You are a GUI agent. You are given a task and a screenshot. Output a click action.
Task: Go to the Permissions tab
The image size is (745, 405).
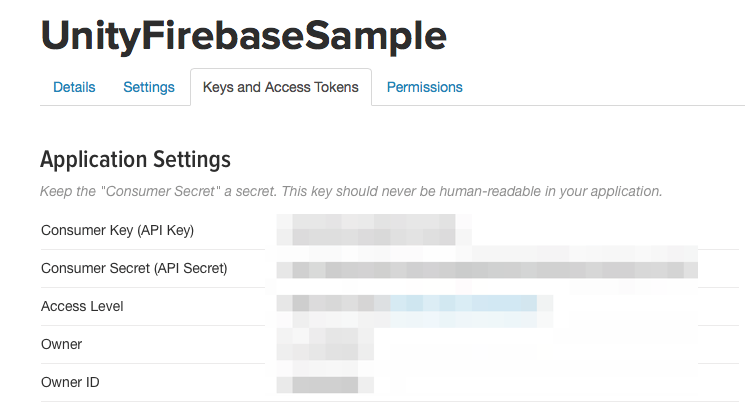coord(424,87)
